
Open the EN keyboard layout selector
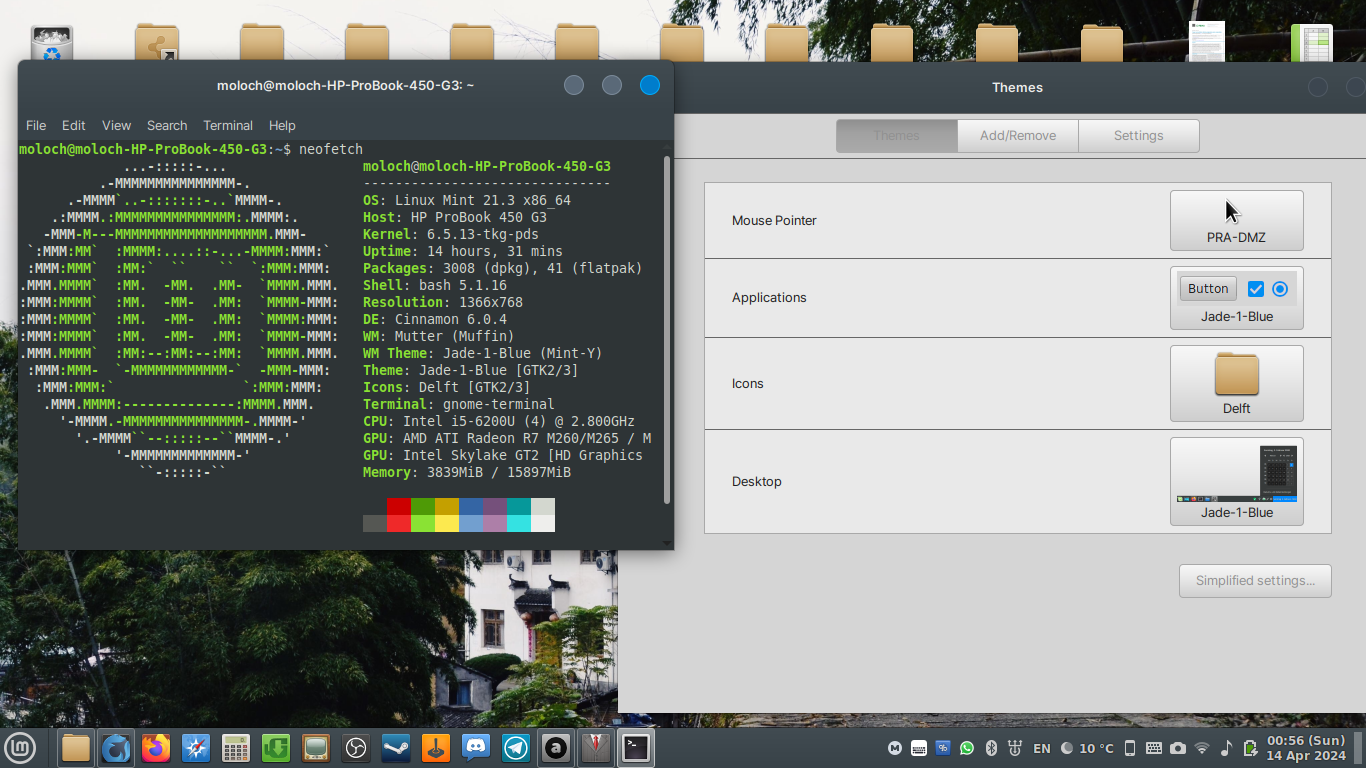[1041, 747]
